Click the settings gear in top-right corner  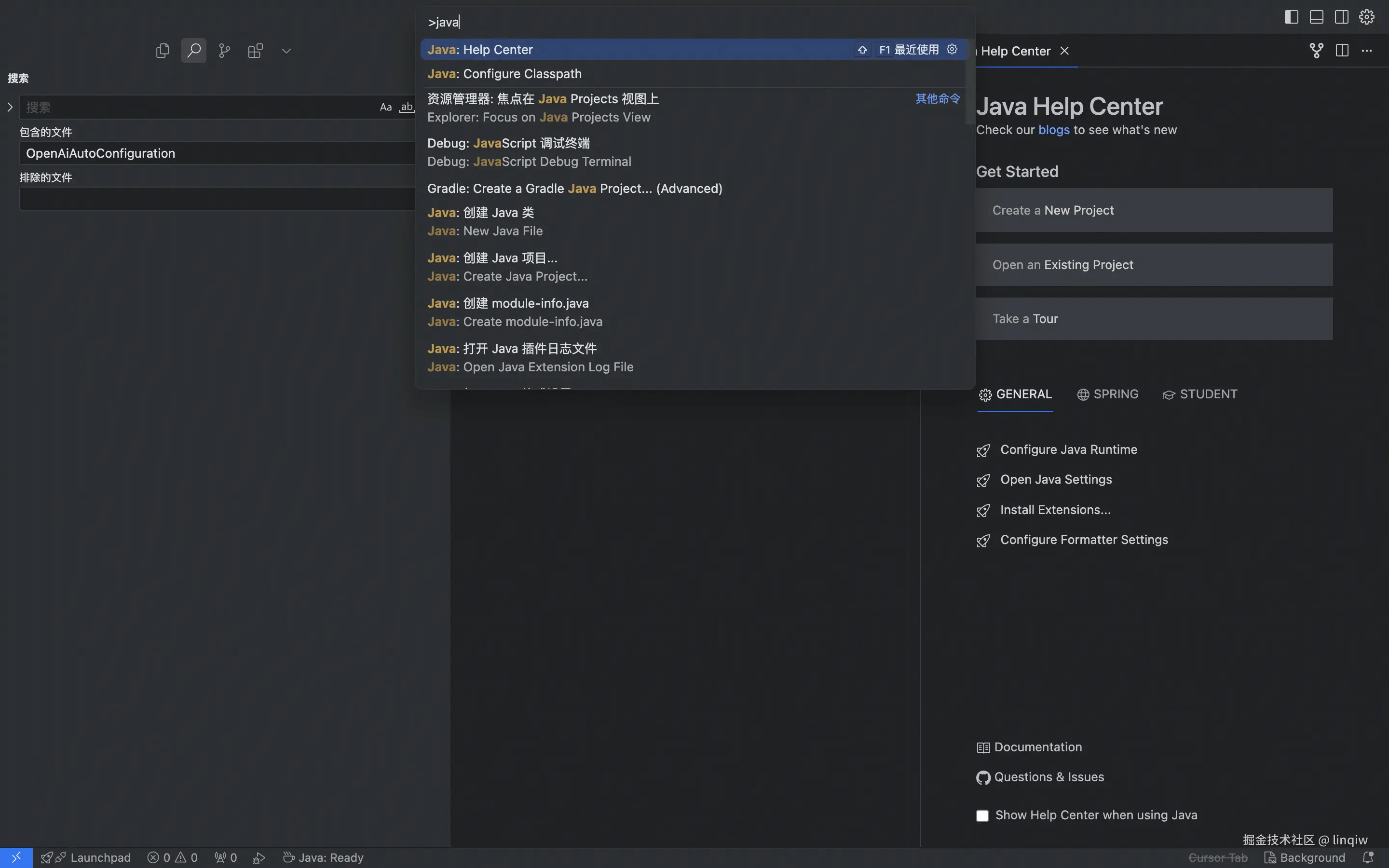point(1367,17)
